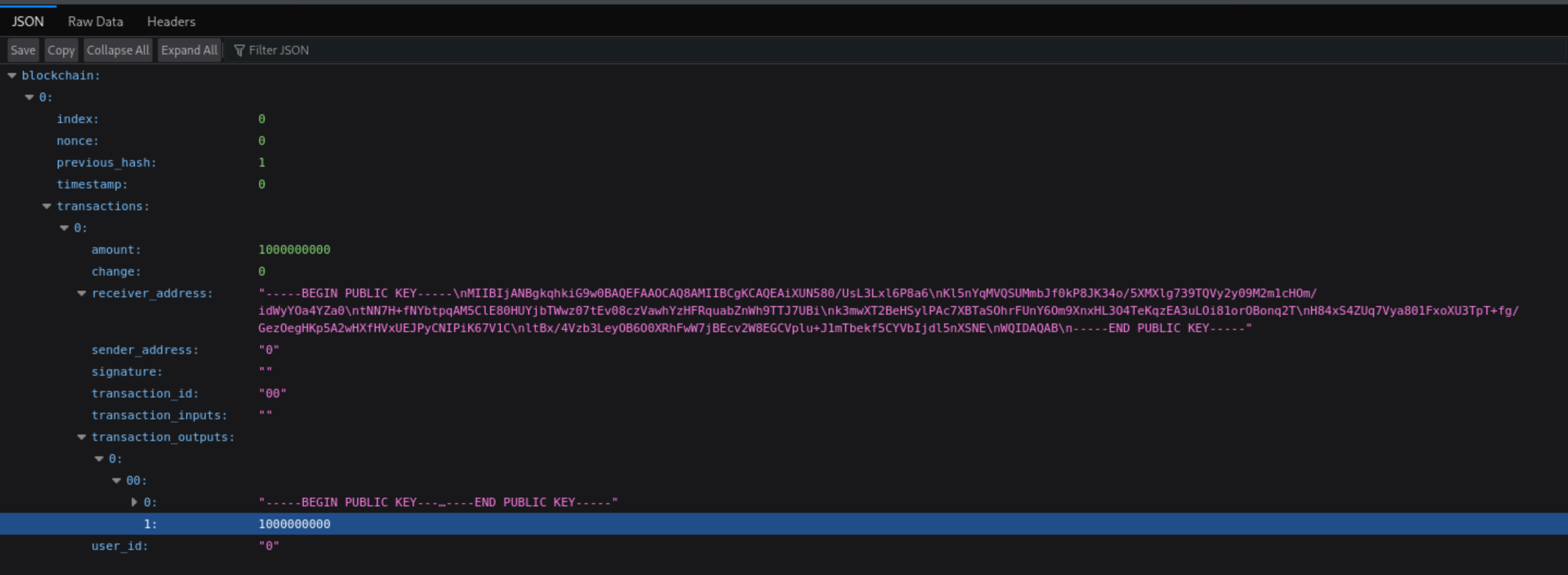Image resolution: width=1568 pixels, height=575 pixels.
Task: Collapse the transaction_outputs node arrow
Action: click(x=82, y=437)
